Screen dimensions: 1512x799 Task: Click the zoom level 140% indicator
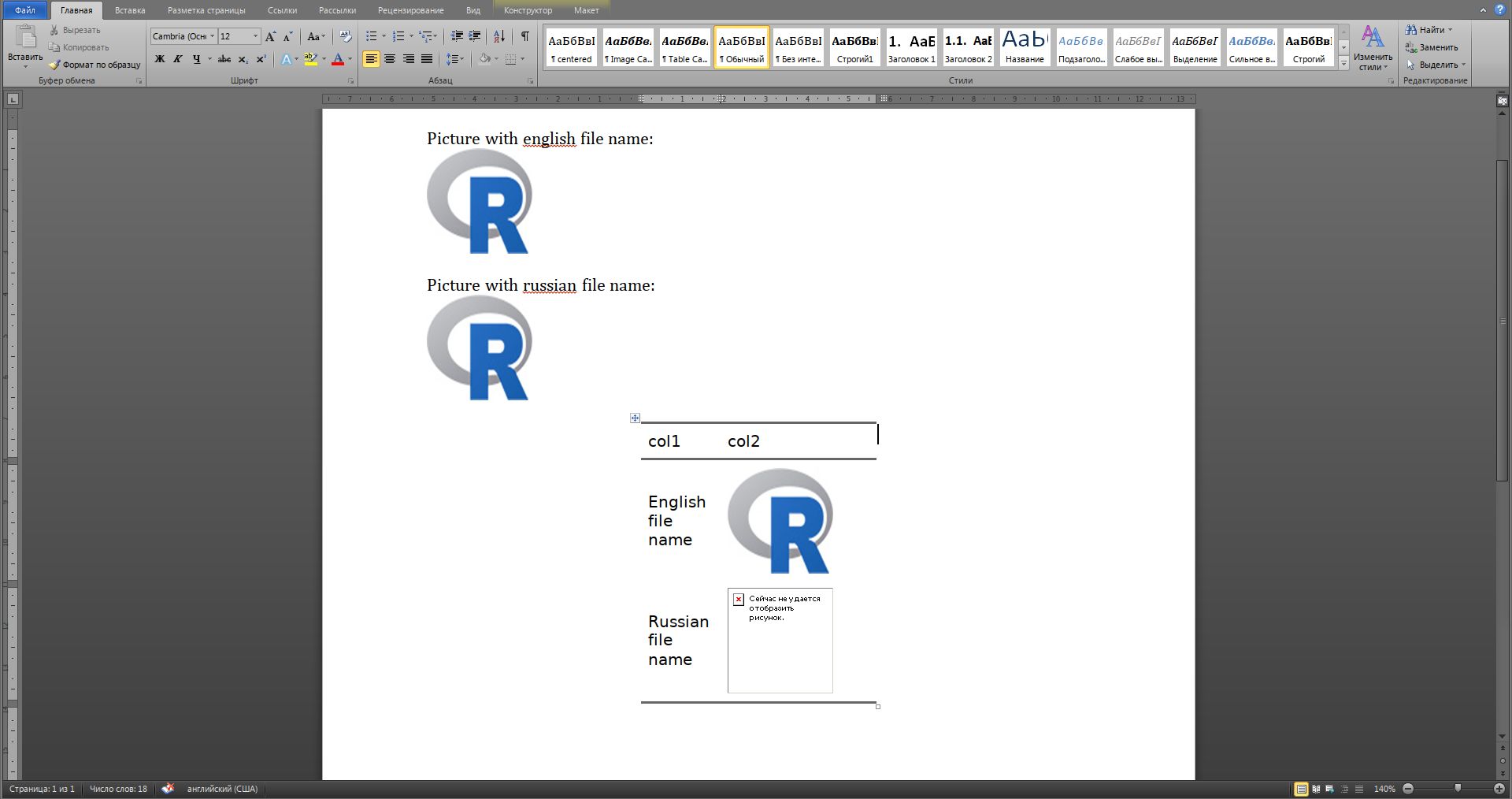point(1384,789)
